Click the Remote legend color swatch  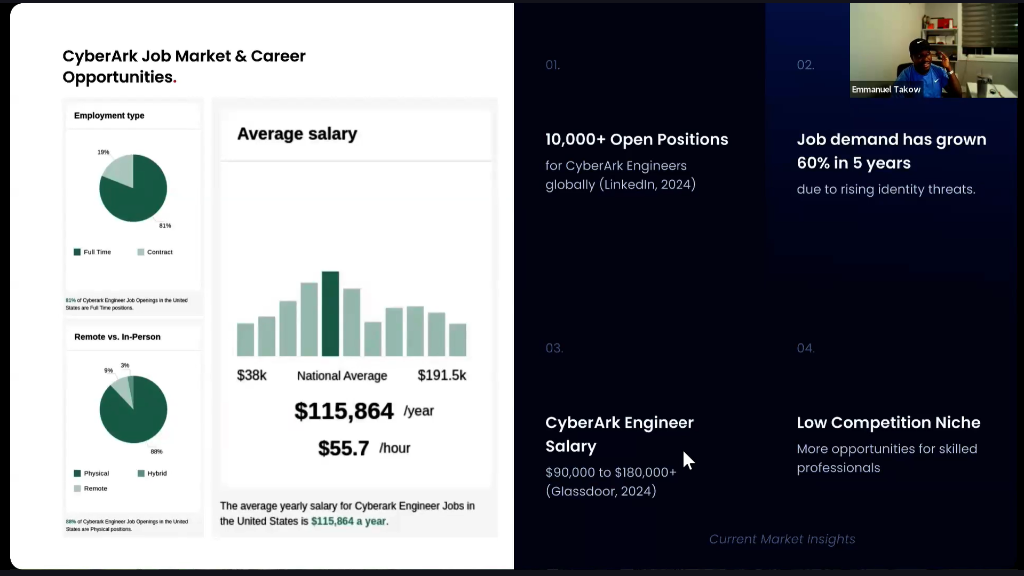point(77,488)
